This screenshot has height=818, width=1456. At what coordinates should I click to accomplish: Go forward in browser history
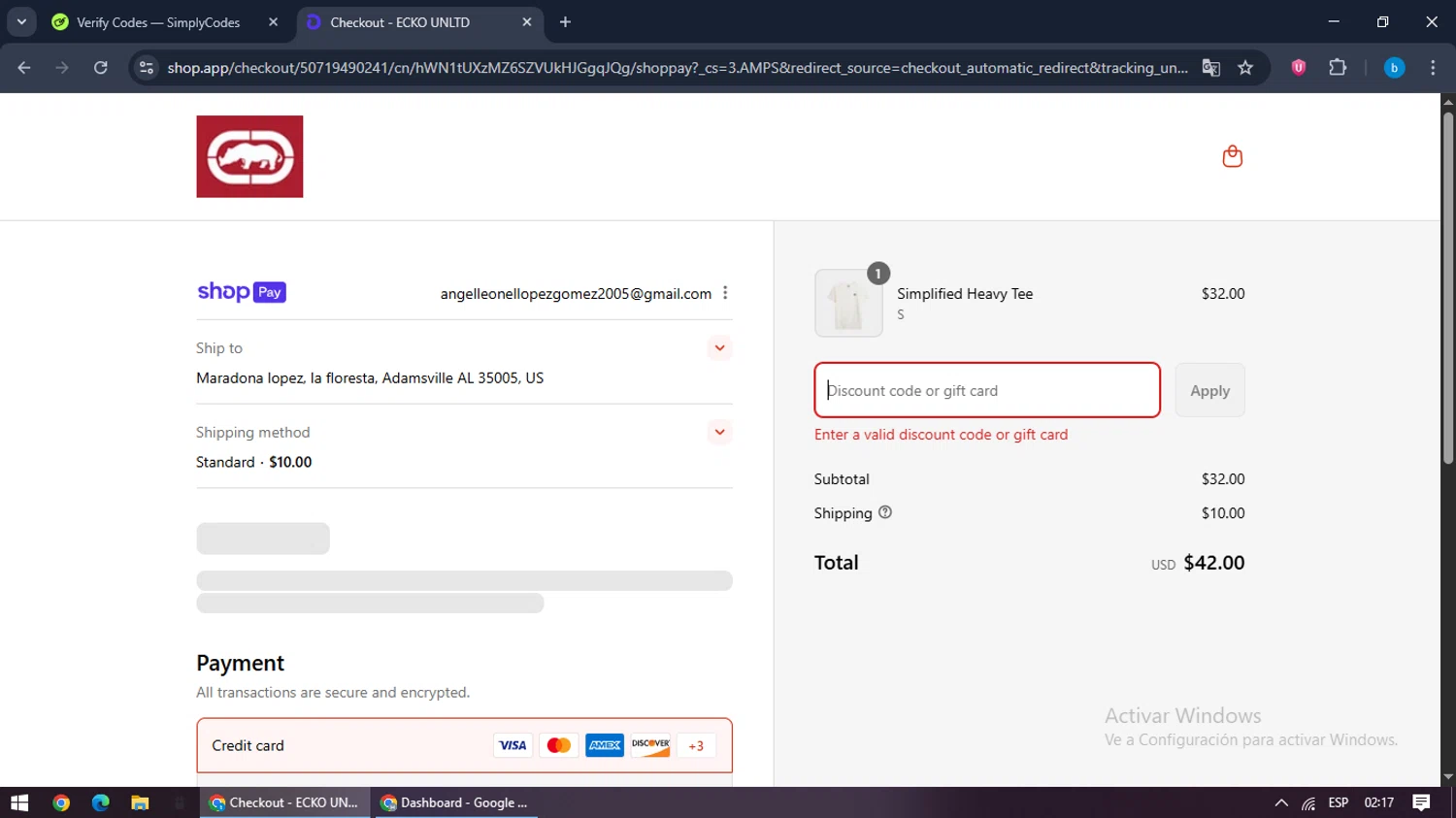pos(62,67)
